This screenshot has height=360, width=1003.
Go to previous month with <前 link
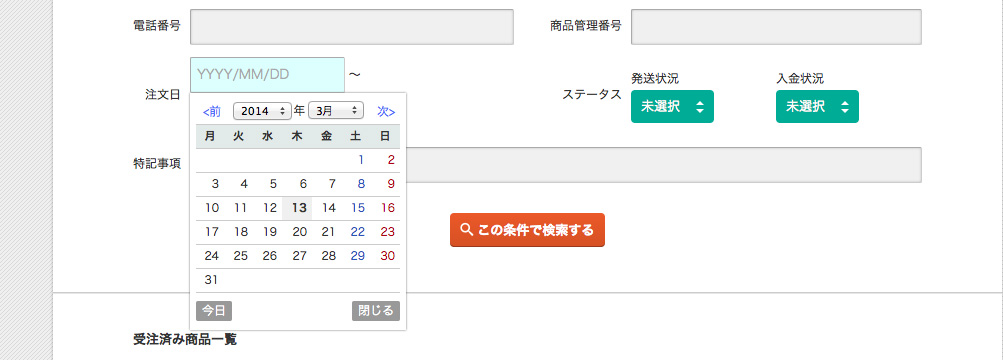pos(212,111)
